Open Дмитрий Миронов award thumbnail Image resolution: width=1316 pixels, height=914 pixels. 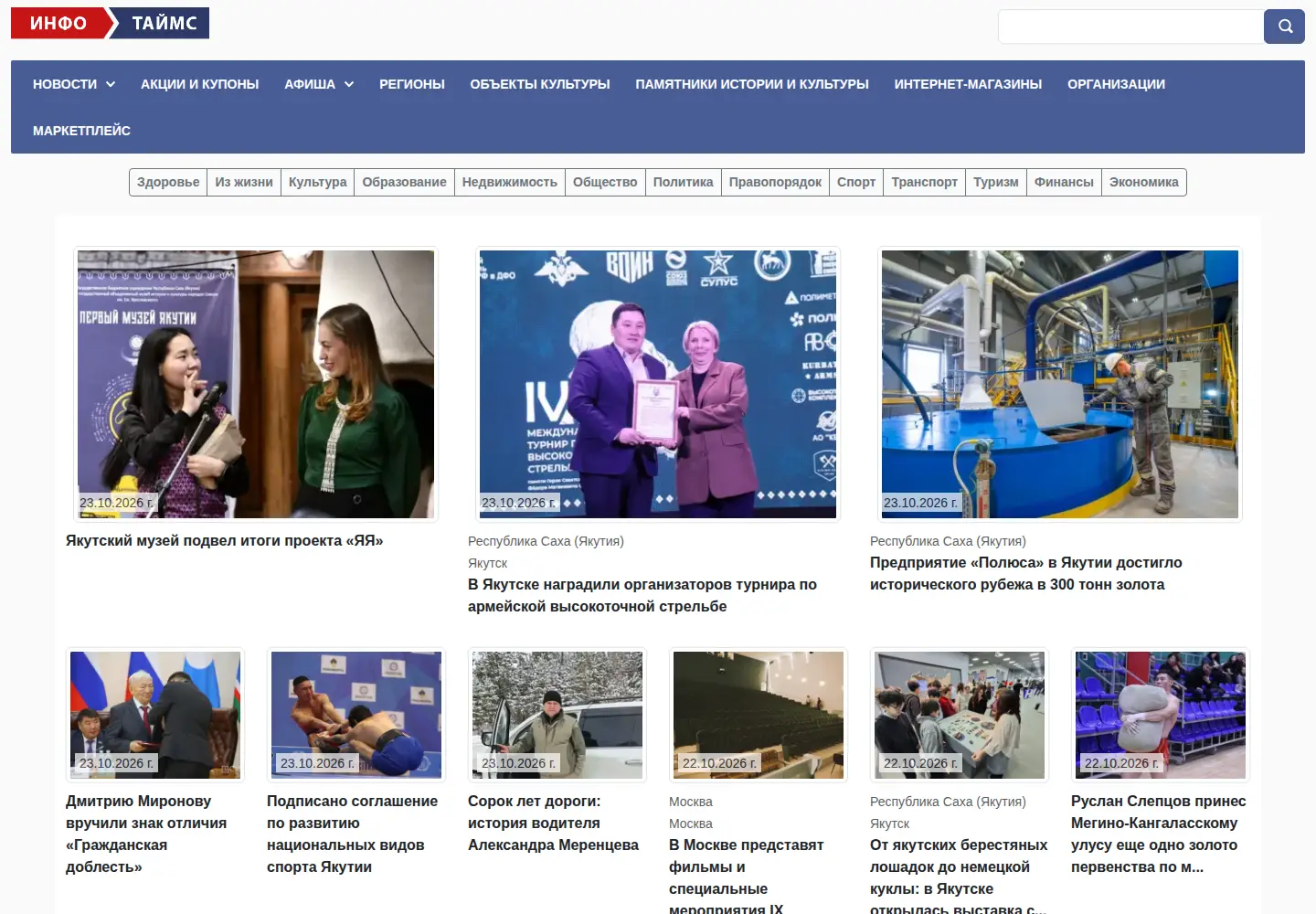click(155, 715)
